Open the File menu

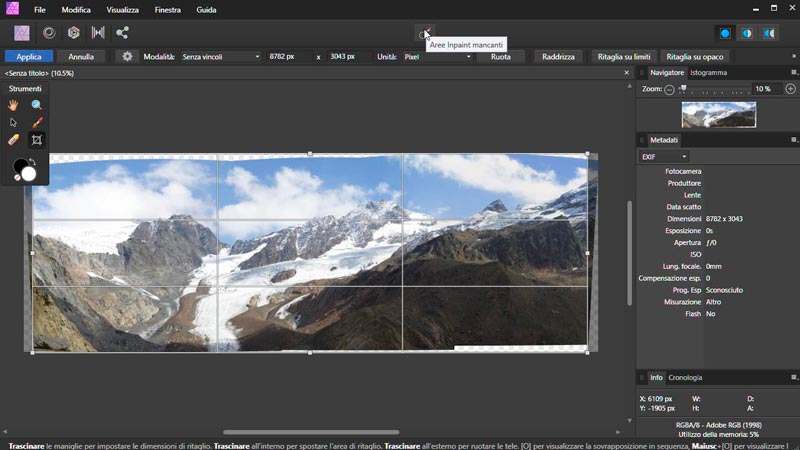39,10
